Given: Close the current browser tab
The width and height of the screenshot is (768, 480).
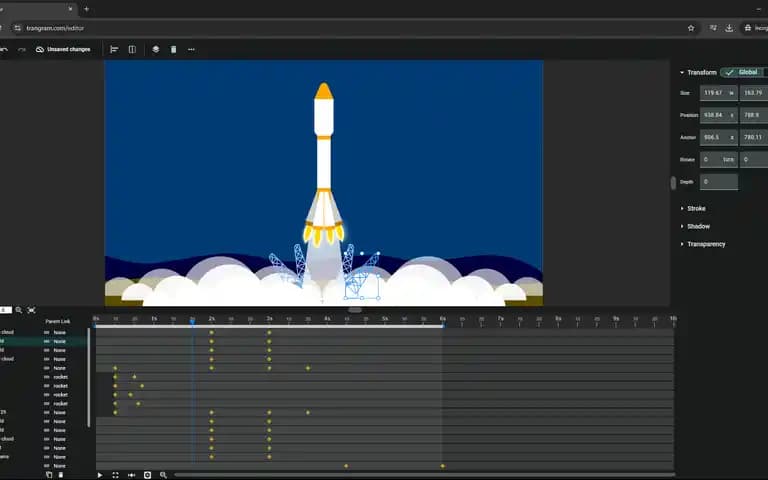Looking at the screenshot, I should (71, 9).
